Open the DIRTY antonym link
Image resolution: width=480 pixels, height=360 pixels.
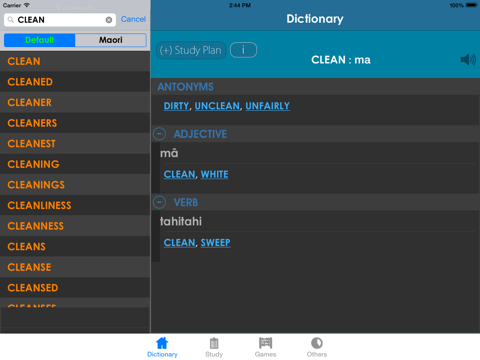click(x=176, y=106)
